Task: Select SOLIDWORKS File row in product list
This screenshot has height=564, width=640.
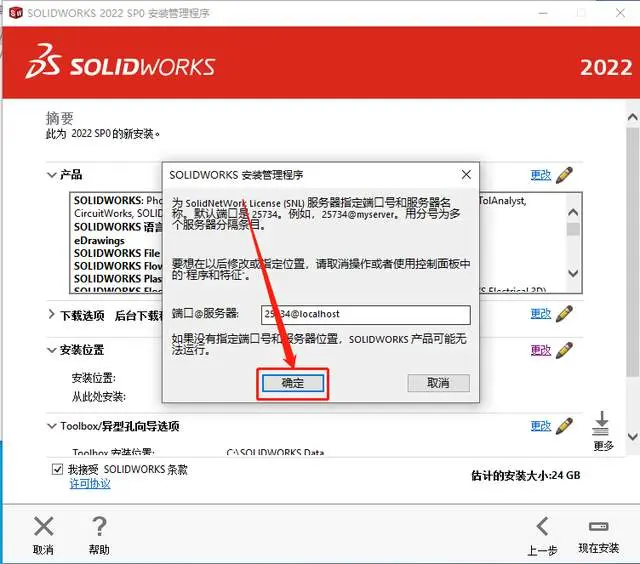Action: 117,253
